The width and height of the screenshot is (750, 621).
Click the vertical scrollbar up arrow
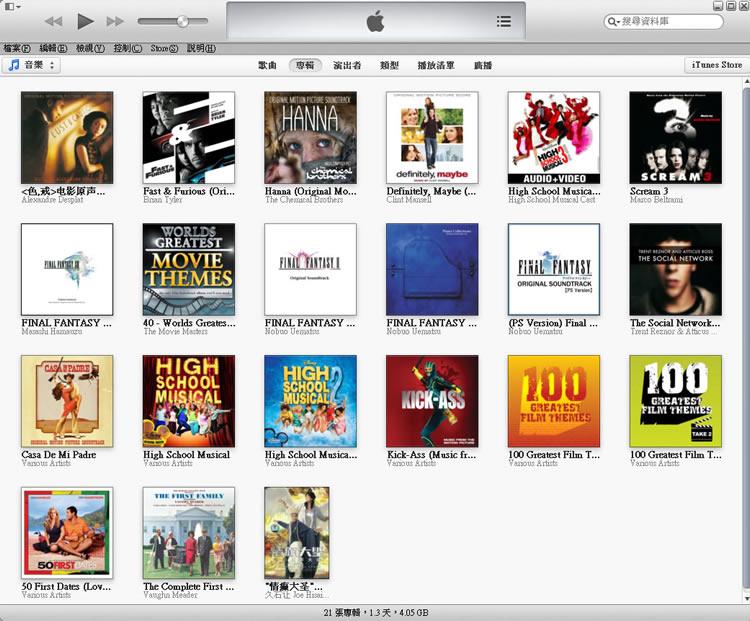[746, 82]
